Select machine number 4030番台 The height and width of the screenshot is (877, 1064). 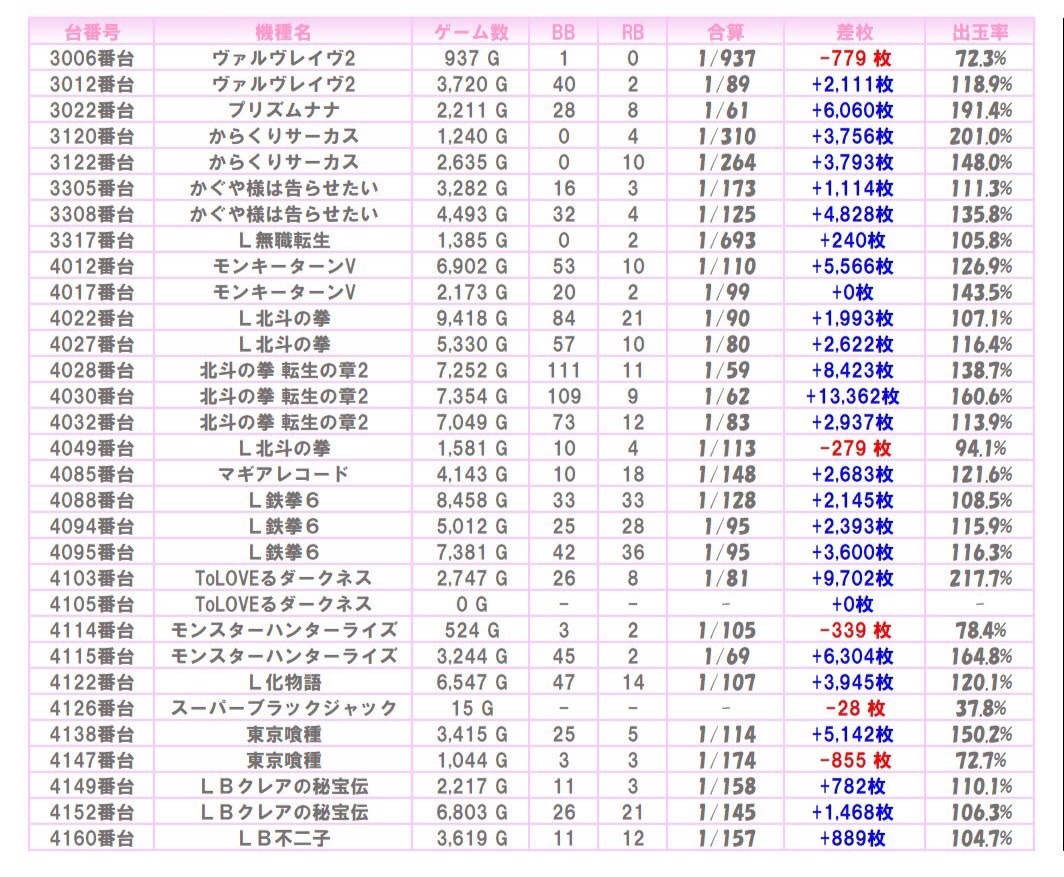pos(90,396)
